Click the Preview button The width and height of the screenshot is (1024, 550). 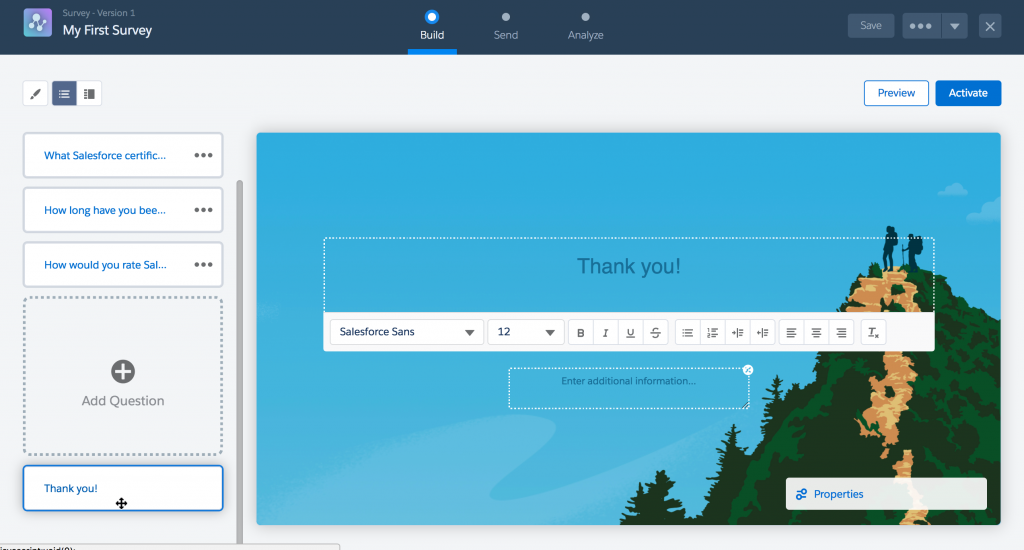pyautogui.click(x=896, y=93)
